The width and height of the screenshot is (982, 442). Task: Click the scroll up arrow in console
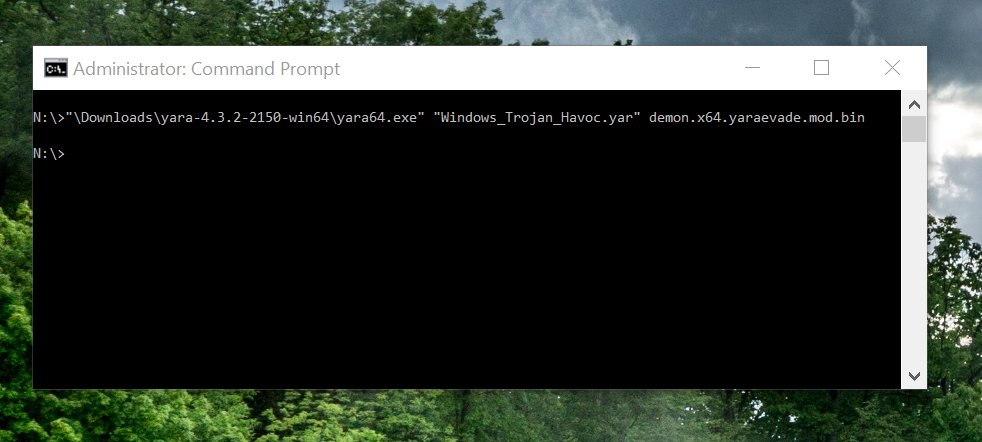[914, 105]
